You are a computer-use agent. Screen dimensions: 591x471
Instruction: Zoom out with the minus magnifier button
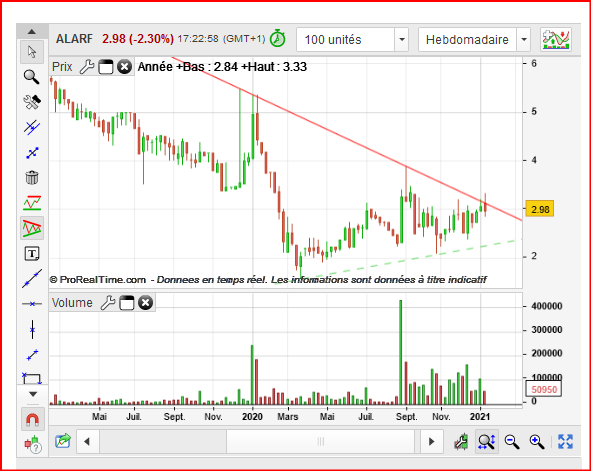coord(512,441)
